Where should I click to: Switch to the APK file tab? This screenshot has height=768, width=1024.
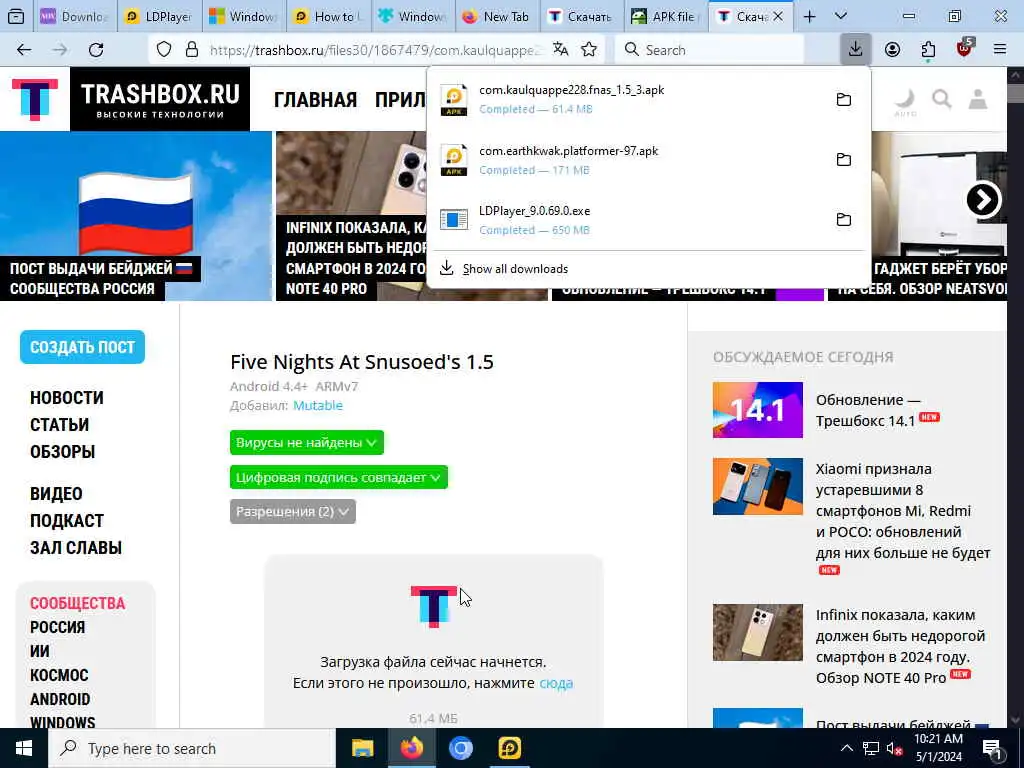(666, 16)
